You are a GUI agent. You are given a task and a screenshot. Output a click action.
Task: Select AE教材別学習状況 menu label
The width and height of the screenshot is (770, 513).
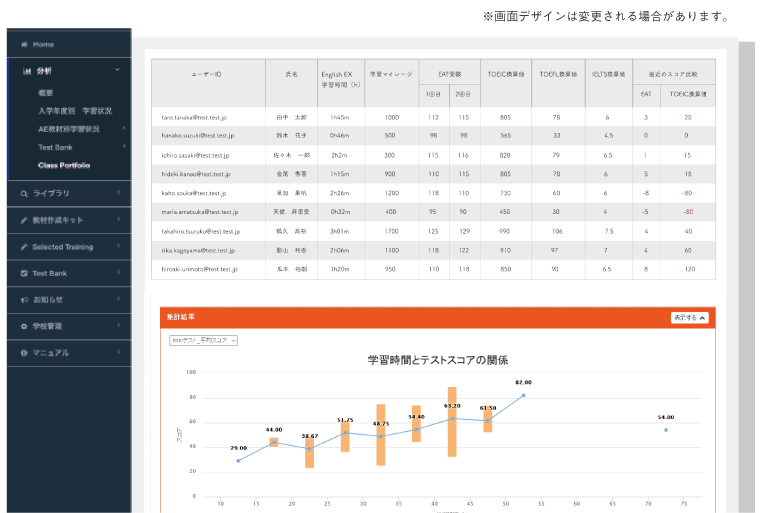pos(69,129)
